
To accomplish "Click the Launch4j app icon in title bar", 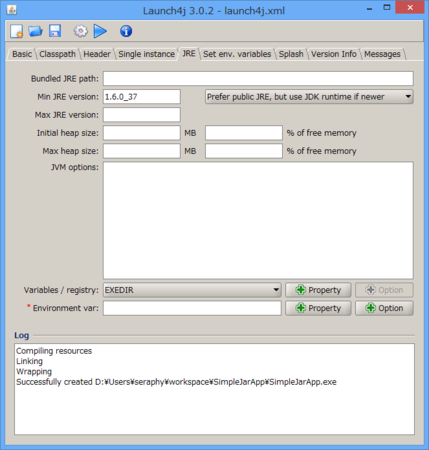I will pos(12,10).
